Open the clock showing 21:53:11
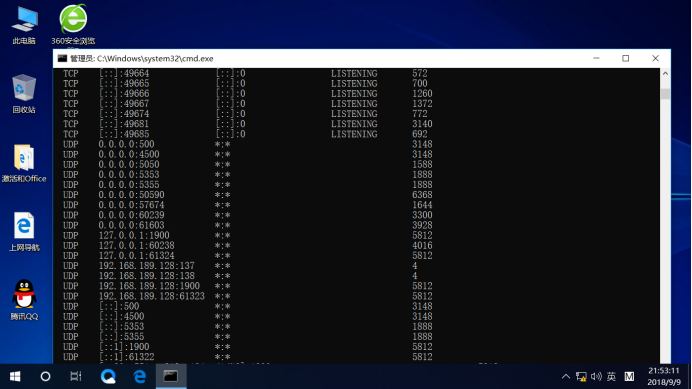This screenshot has width=692, height=389. pos(664,376)
